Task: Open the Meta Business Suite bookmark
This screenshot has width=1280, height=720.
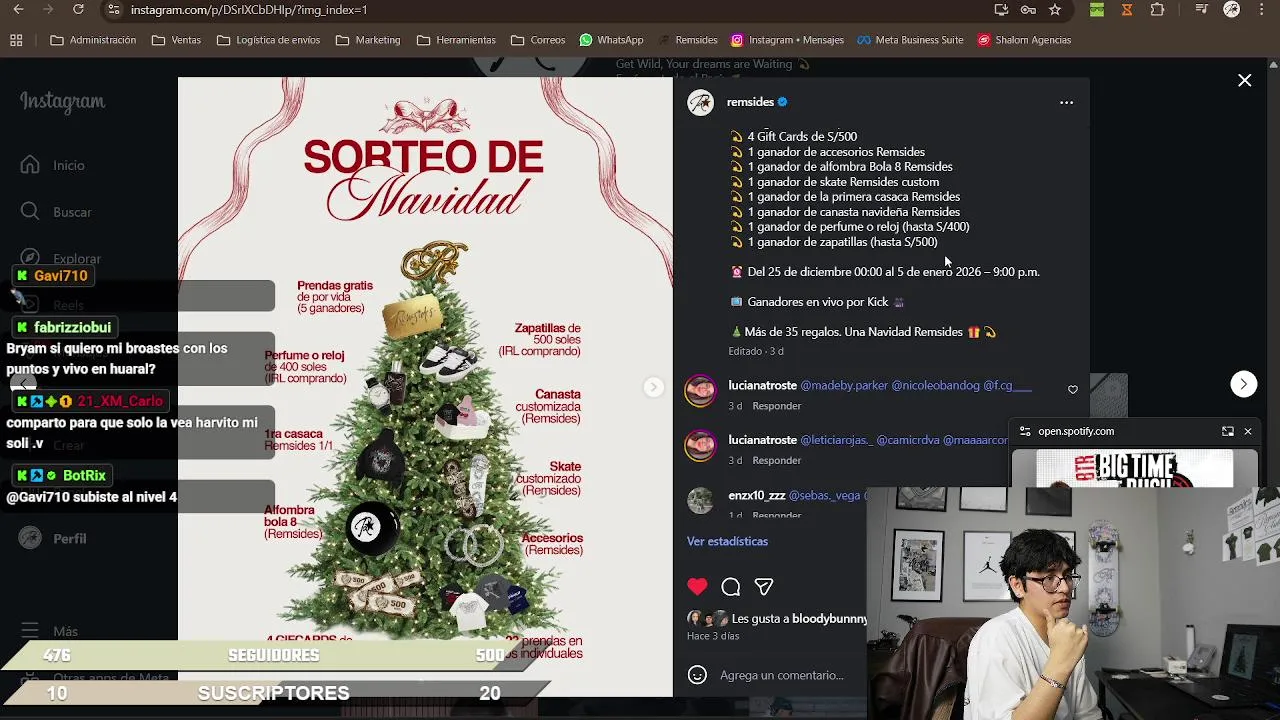Action: pyautogui.click(x=909, y=40)
